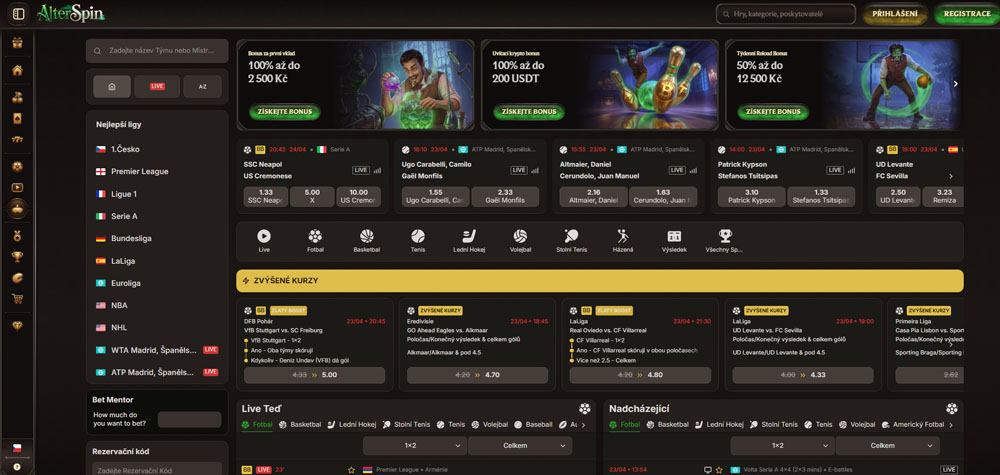
Task: Open the video play icon in left sidebar
Action: [17, 187]
